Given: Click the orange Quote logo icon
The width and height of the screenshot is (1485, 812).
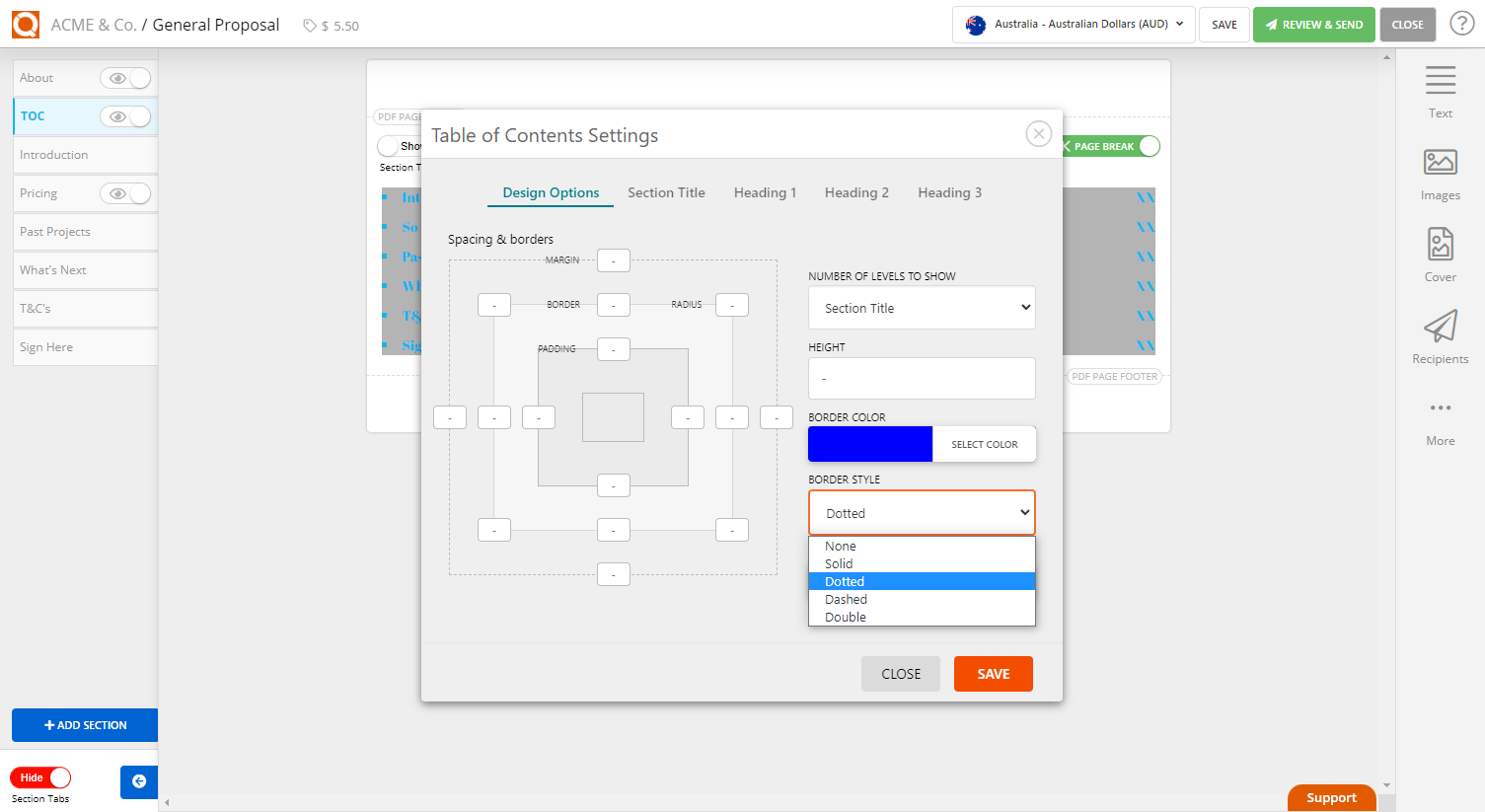Looking at the screenshot, I should [x=25, y=24].
